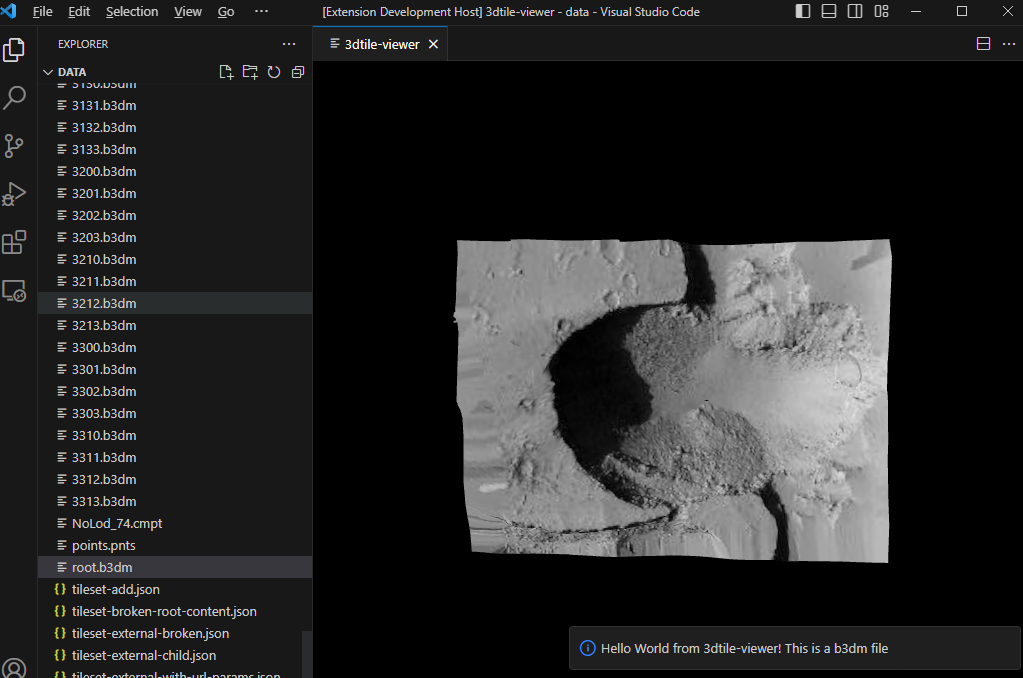
Task: Click the New Folder icon in Explorer
Action: pos(250,72)
